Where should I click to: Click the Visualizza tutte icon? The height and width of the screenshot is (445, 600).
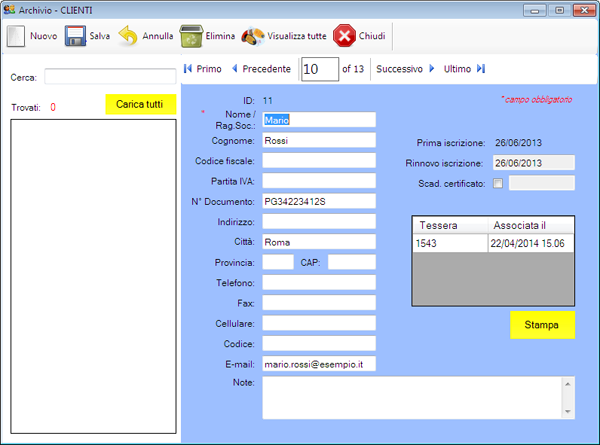(253, 36)
